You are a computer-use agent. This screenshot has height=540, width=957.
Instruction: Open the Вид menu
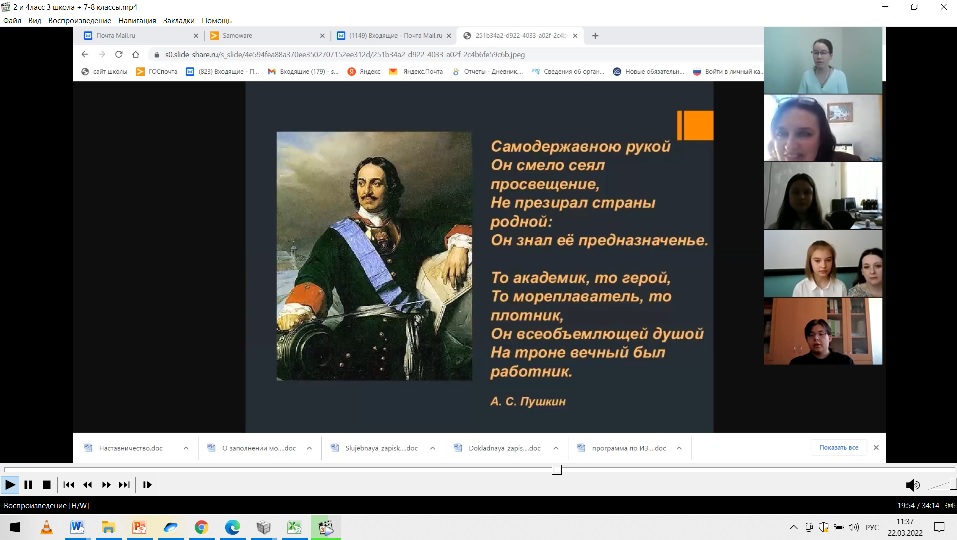(35, 20)
